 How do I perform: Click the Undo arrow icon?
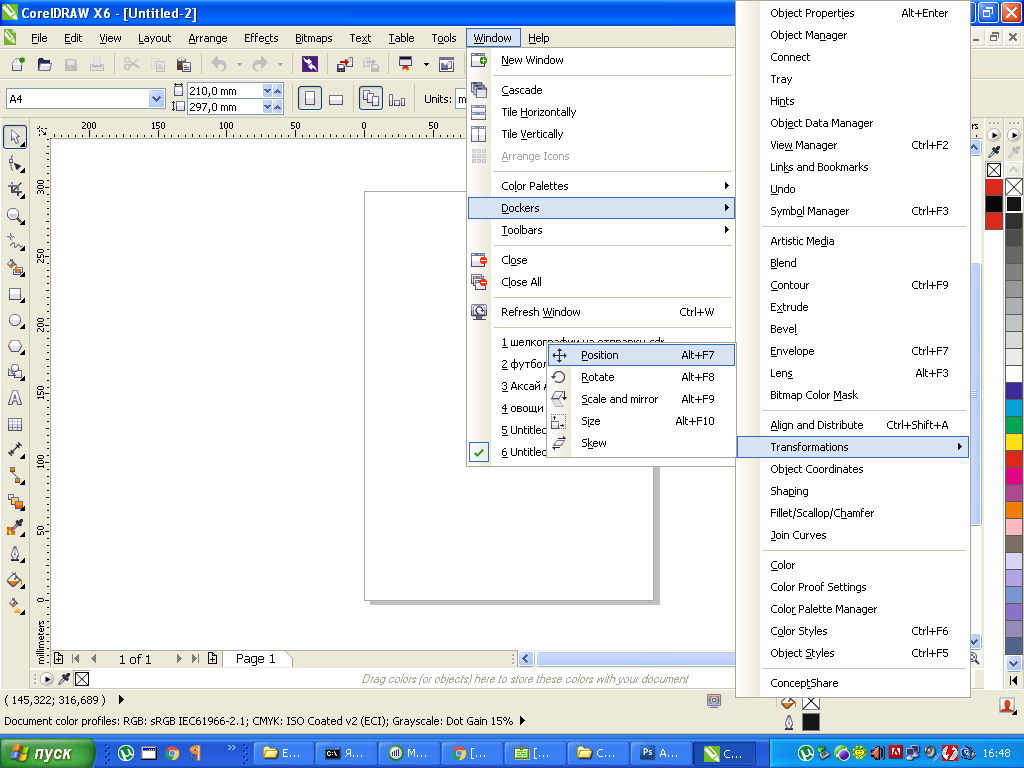[x=219, y=64]
